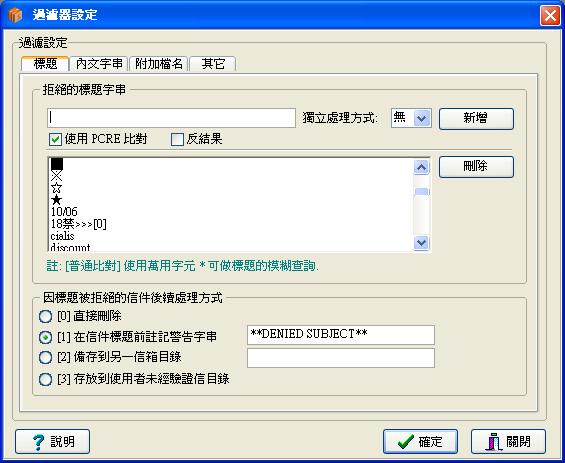This screenshot has height=463, width=565.
Task: Click the list scroll-up arrow
Action: 422,167
